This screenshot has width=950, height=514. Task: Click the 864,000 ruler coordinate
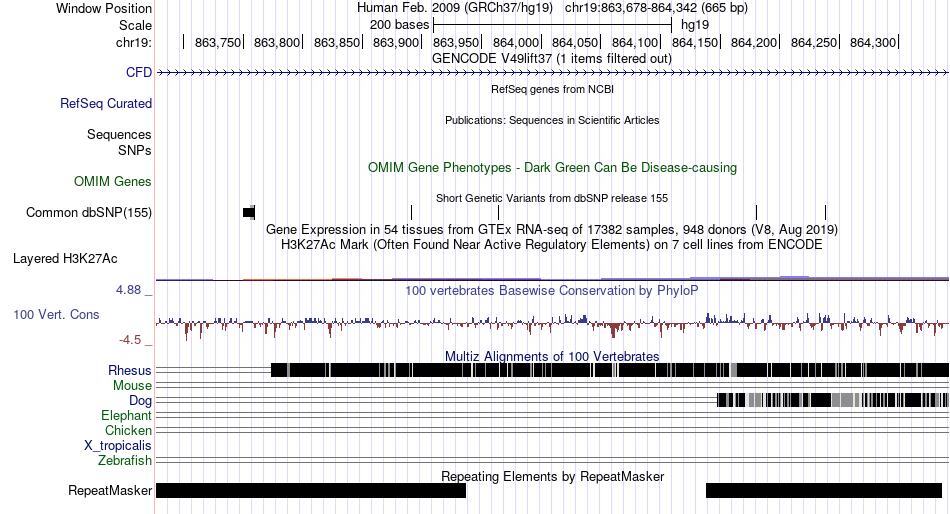tap(516, 42)
